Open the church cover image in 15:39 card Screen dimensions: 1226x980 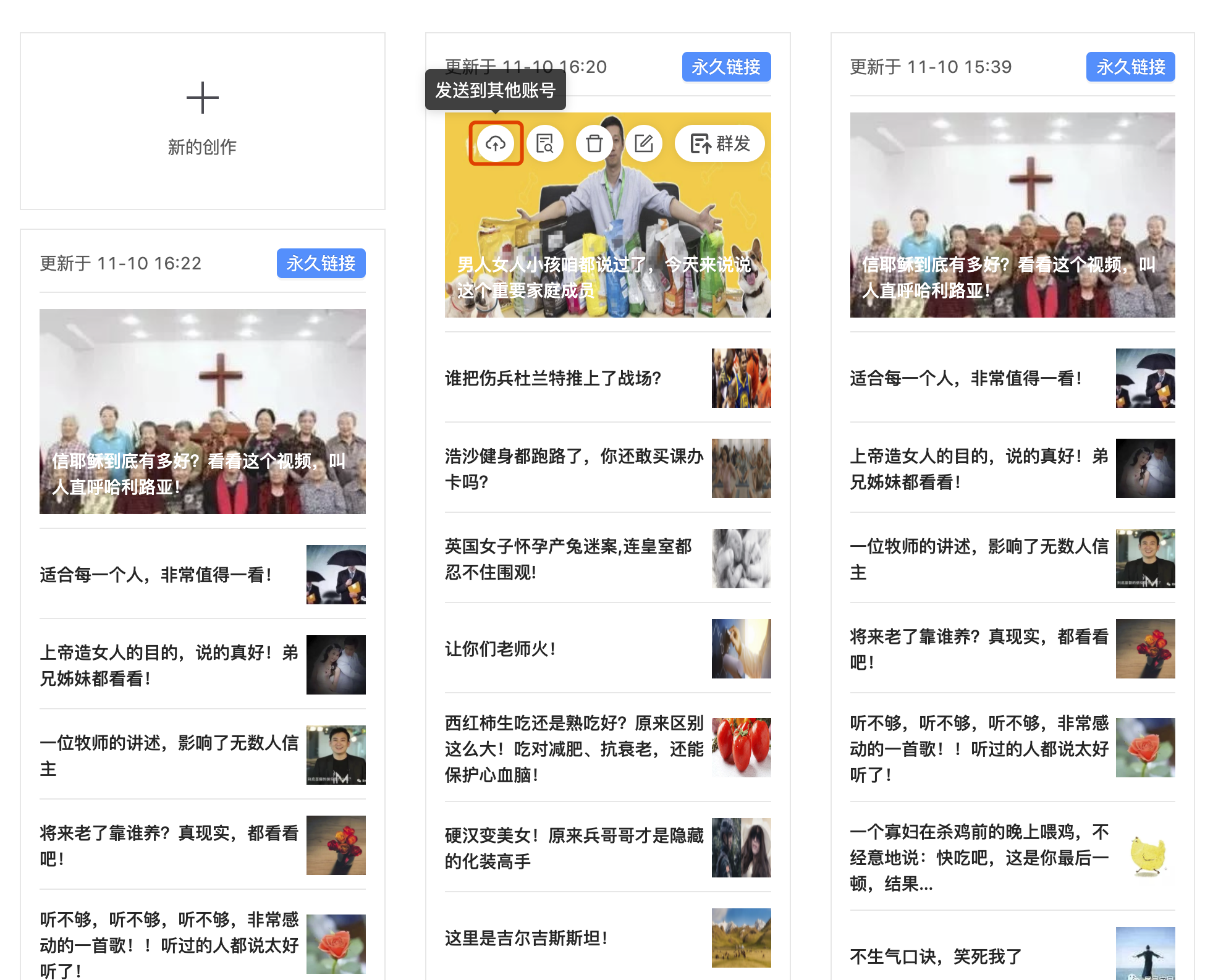pos(1013,215)
